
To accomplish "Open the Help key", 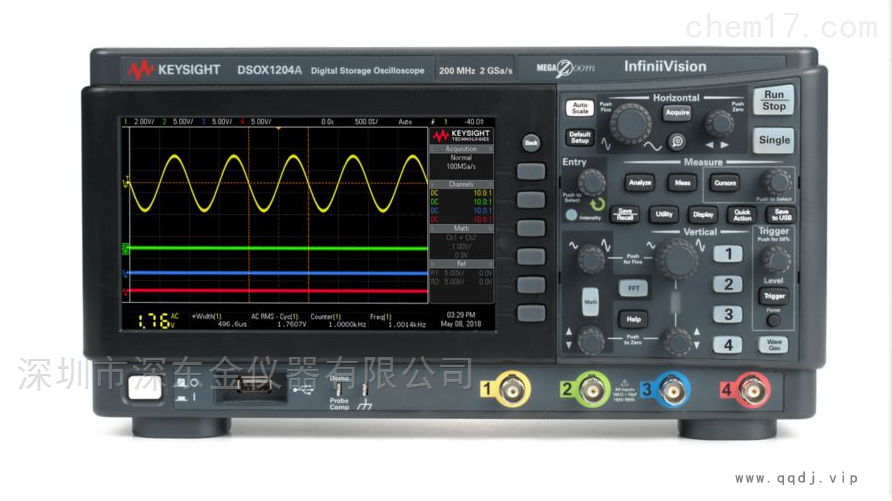I will point(633,319).
